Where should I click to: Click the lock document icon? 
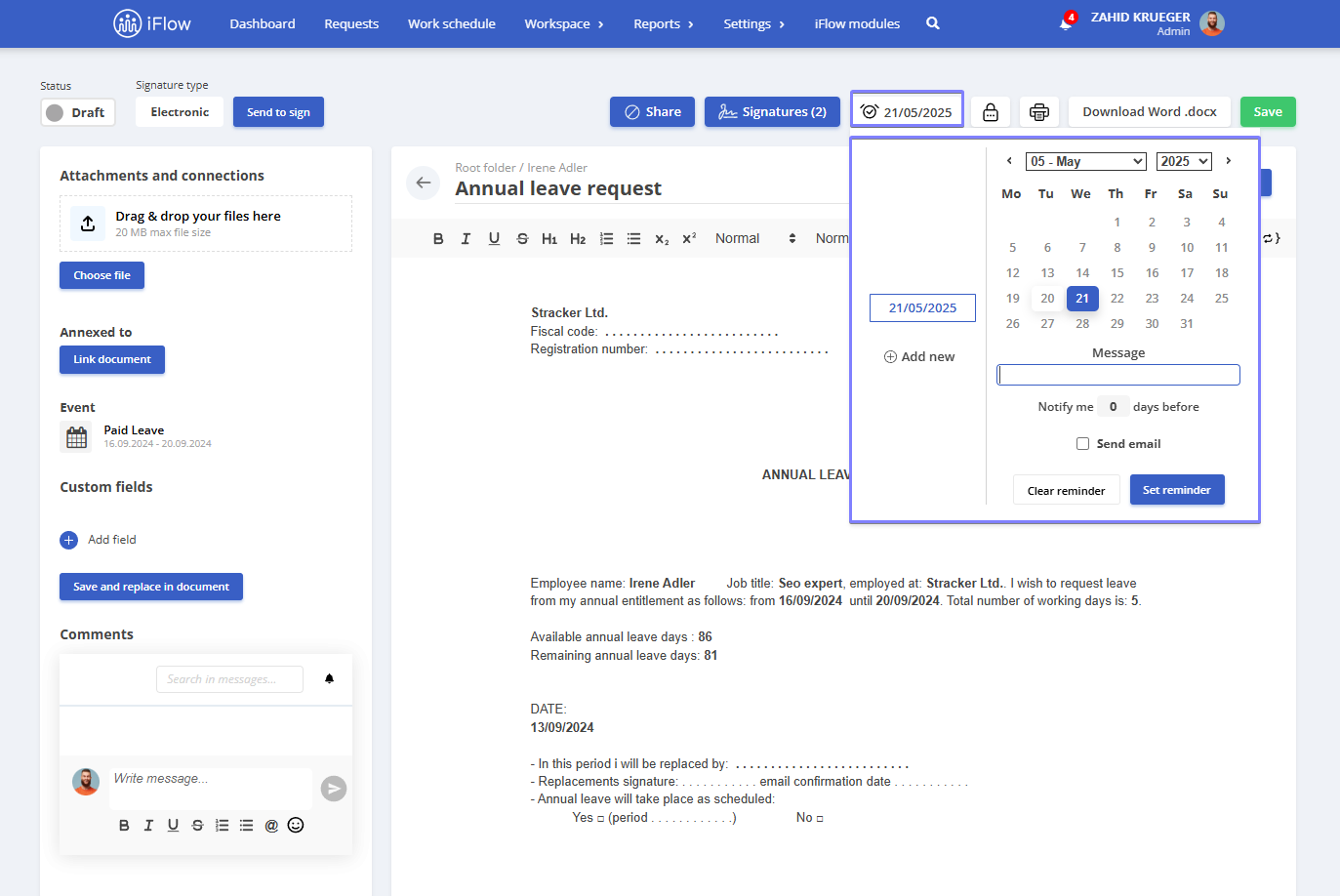[991, 112]
